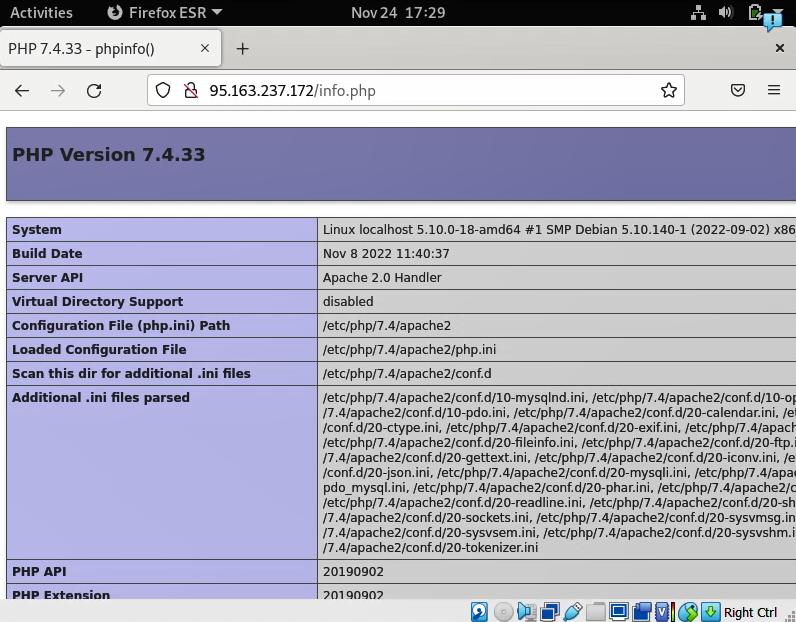
Task: Open Firefox hamburger application menu
Action: pyautogui.click(x=774, y=91)
